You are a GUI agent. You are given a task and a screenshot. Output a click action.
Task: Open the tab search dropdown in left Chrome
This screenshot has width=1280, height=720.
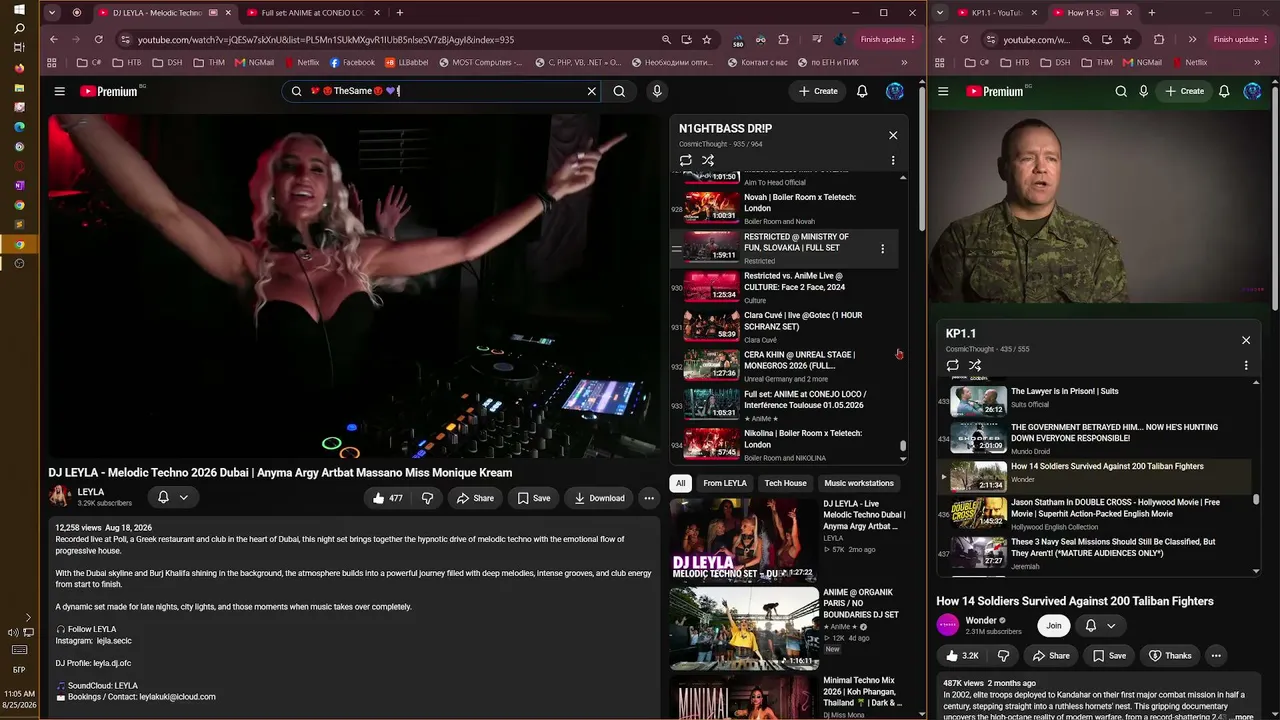[53, 13]
